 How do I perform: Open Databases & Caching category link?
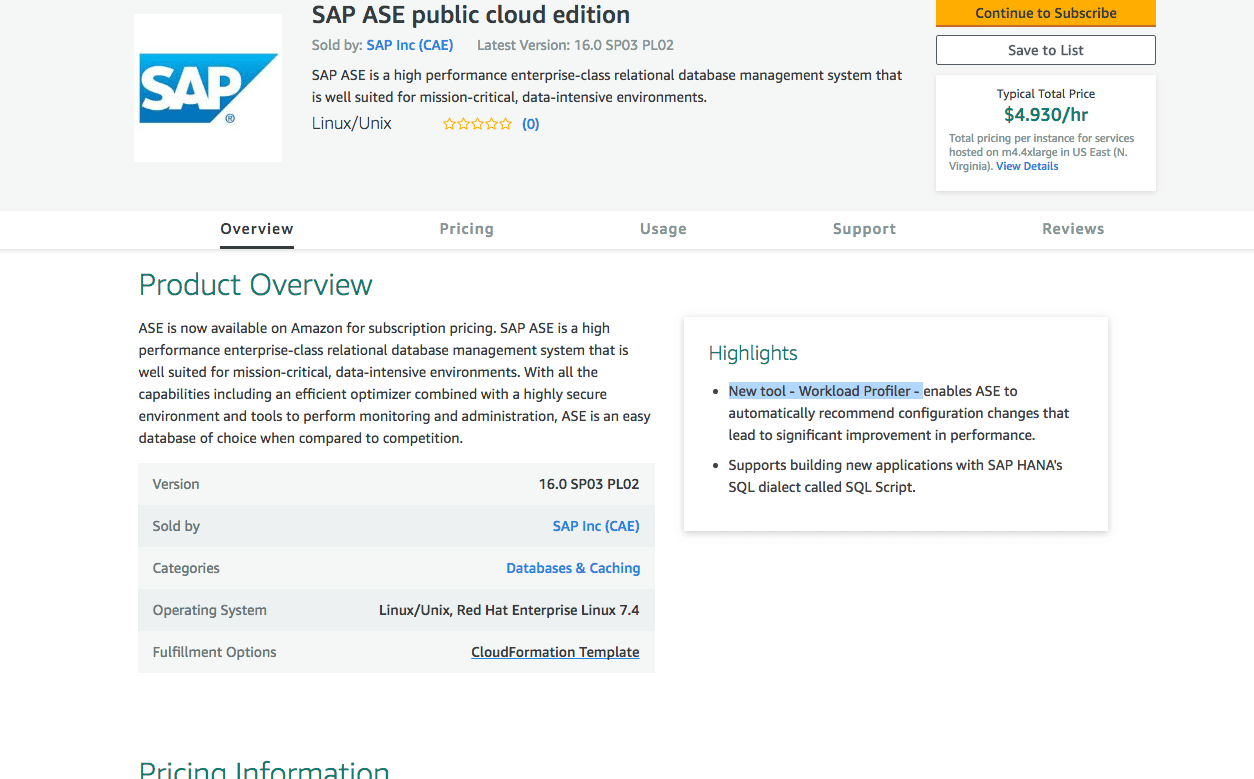(573, 568)
